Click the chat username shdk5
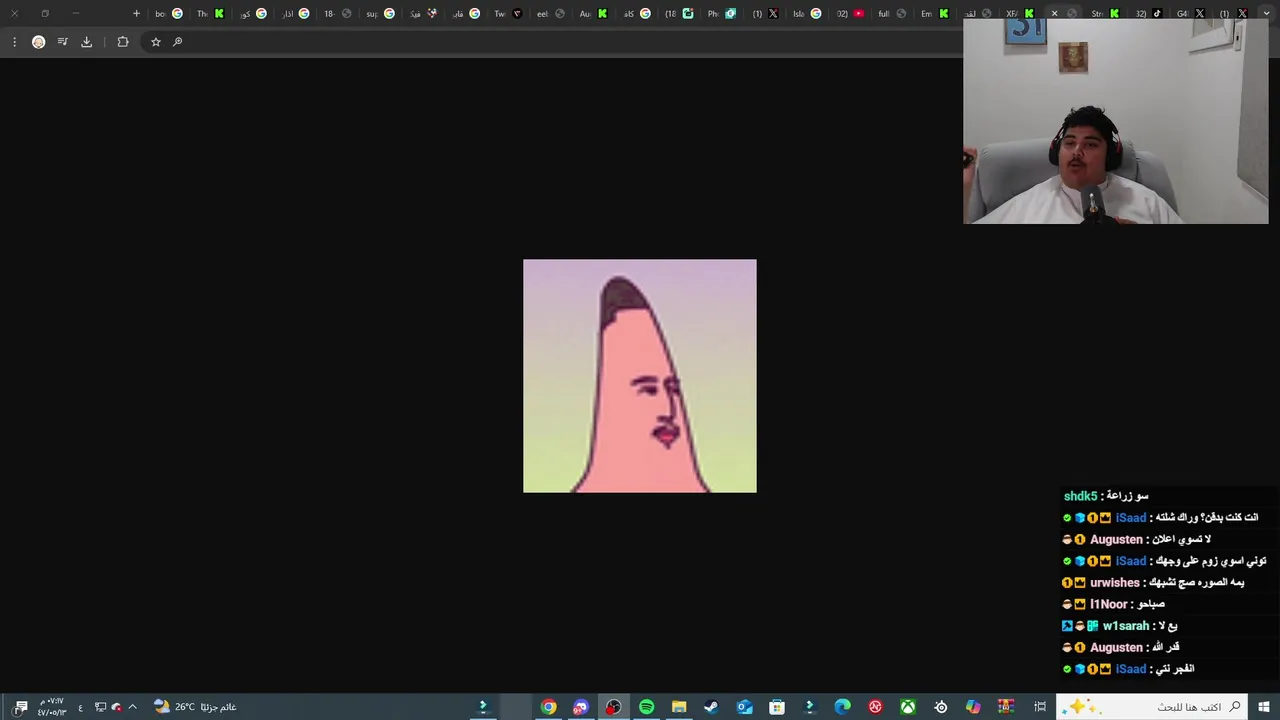 click(1080, 496)
